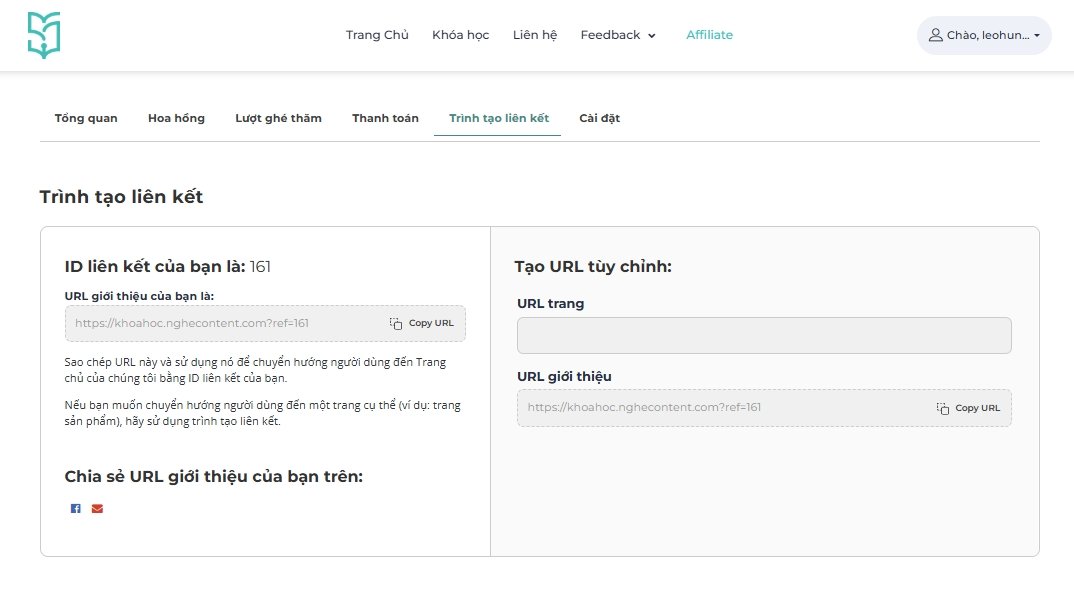
Task: Focus the URL trang input field
Action: click(764, 336)
